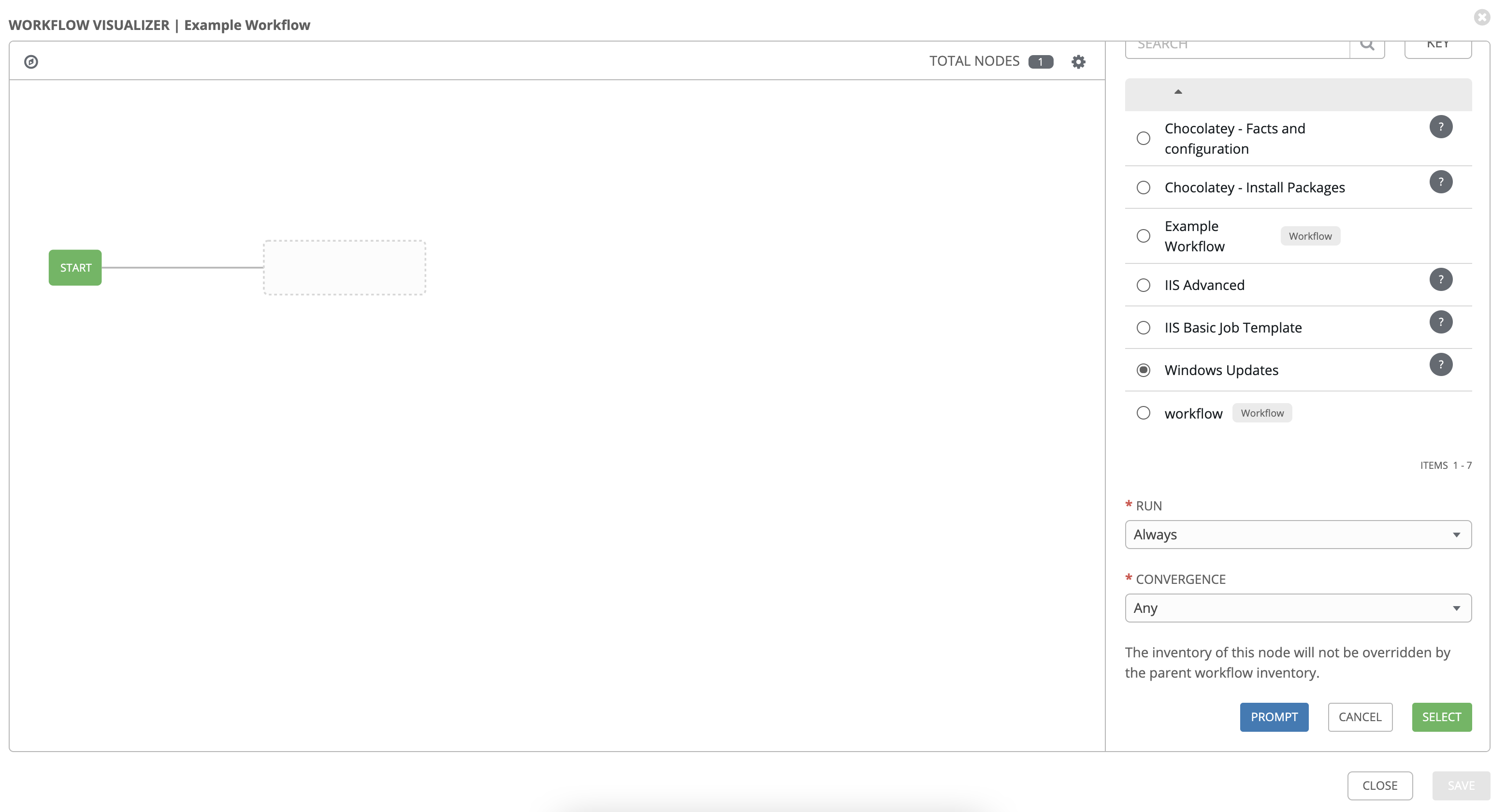Open the workflow settings gear
1506x812 pixels.
(x=1078, y=61)
